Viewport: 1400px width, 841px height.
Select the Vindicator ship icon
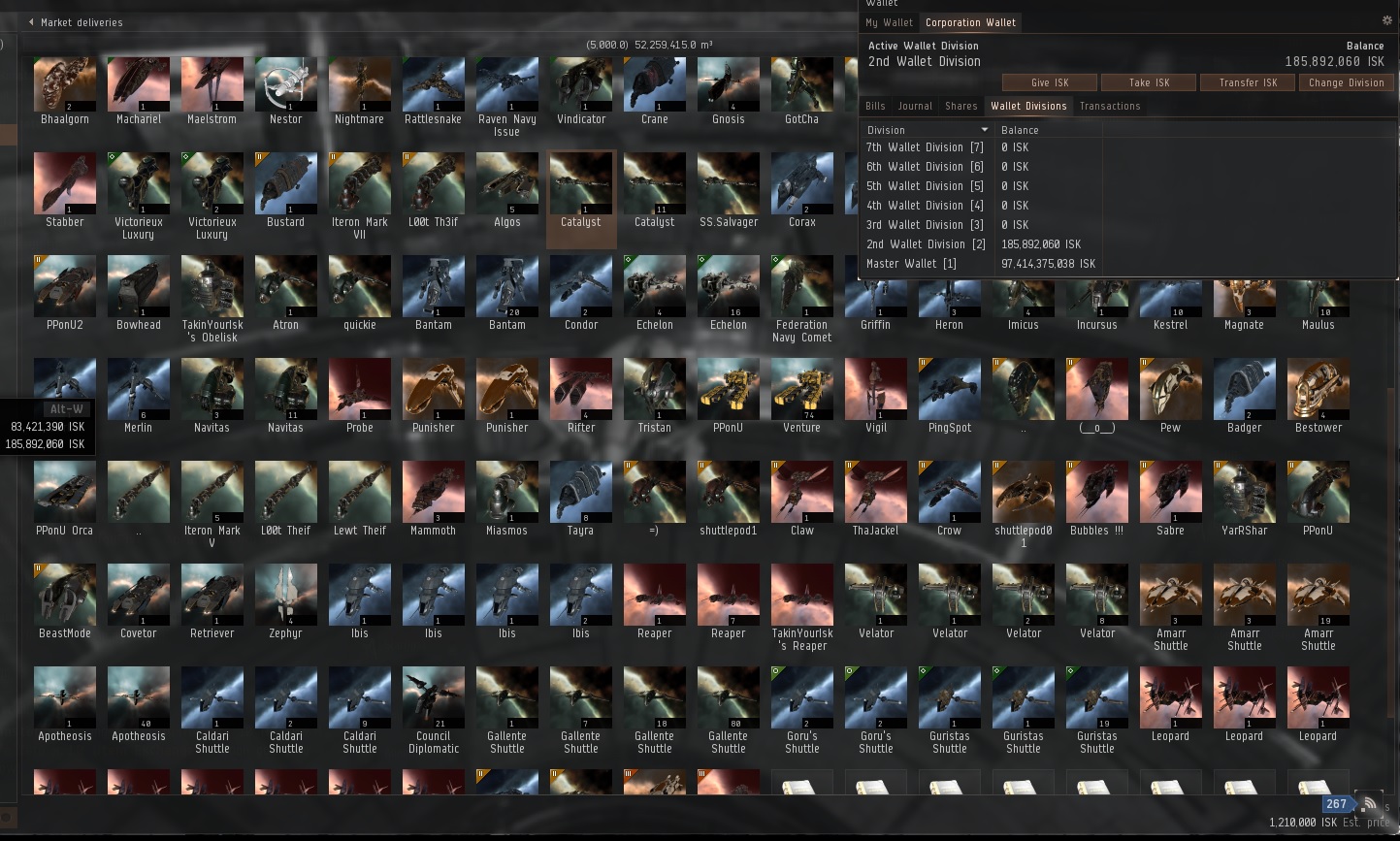[581, 84]
